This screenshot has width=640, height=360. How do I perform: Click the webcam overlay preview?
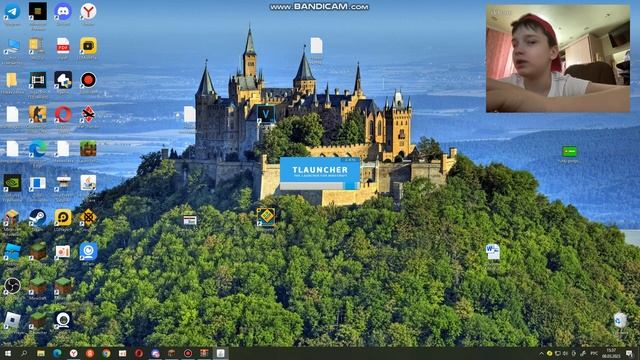(x=558, y=58)
